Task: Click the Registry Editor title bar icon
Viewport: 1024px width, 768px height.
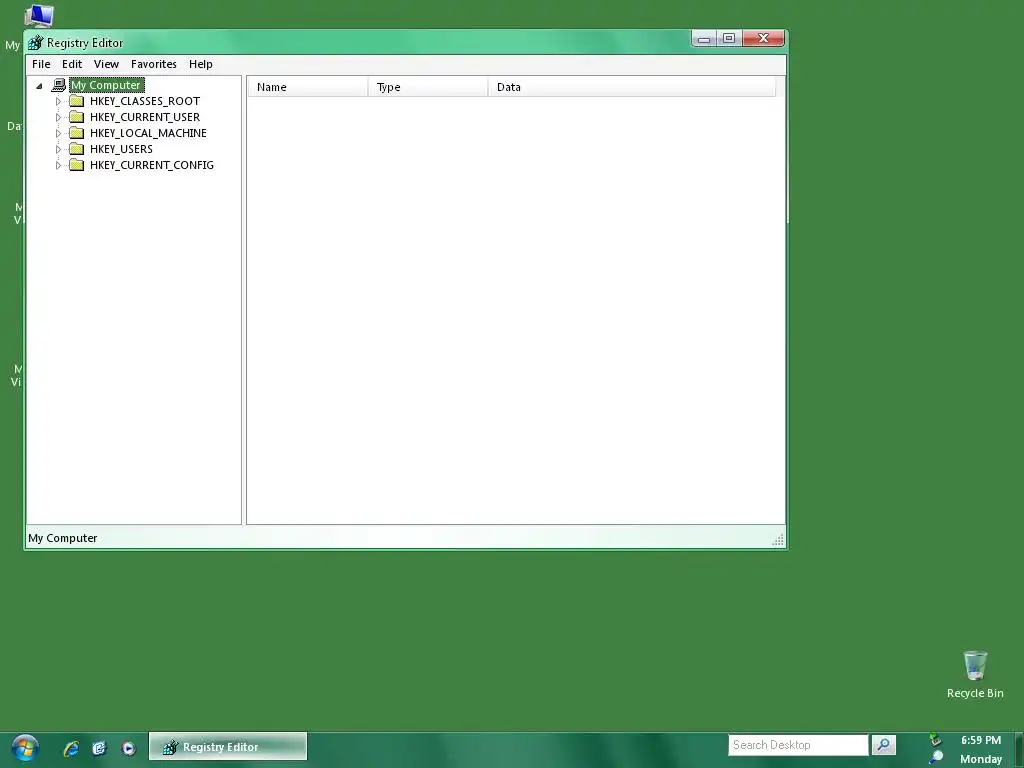Action: 35,42
